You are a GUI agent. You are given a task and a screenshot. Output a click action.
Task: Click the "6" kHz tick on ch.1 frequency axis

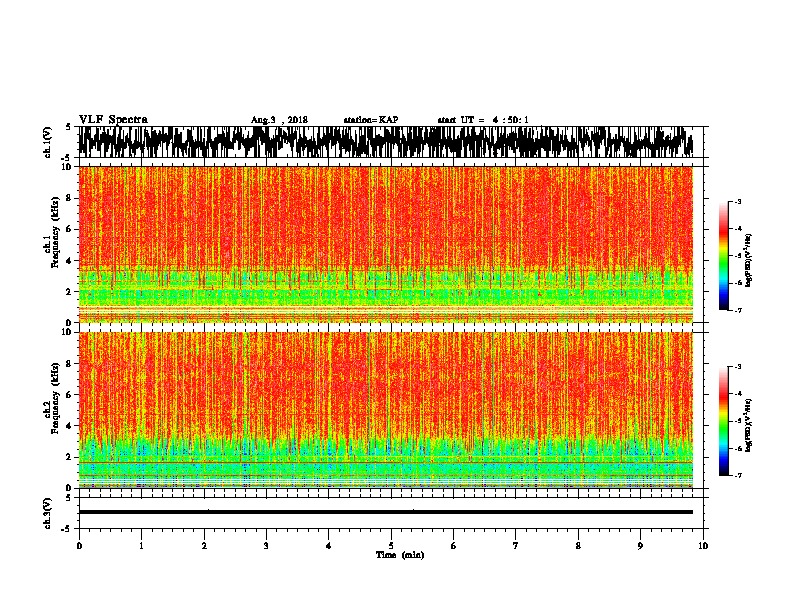69,229
